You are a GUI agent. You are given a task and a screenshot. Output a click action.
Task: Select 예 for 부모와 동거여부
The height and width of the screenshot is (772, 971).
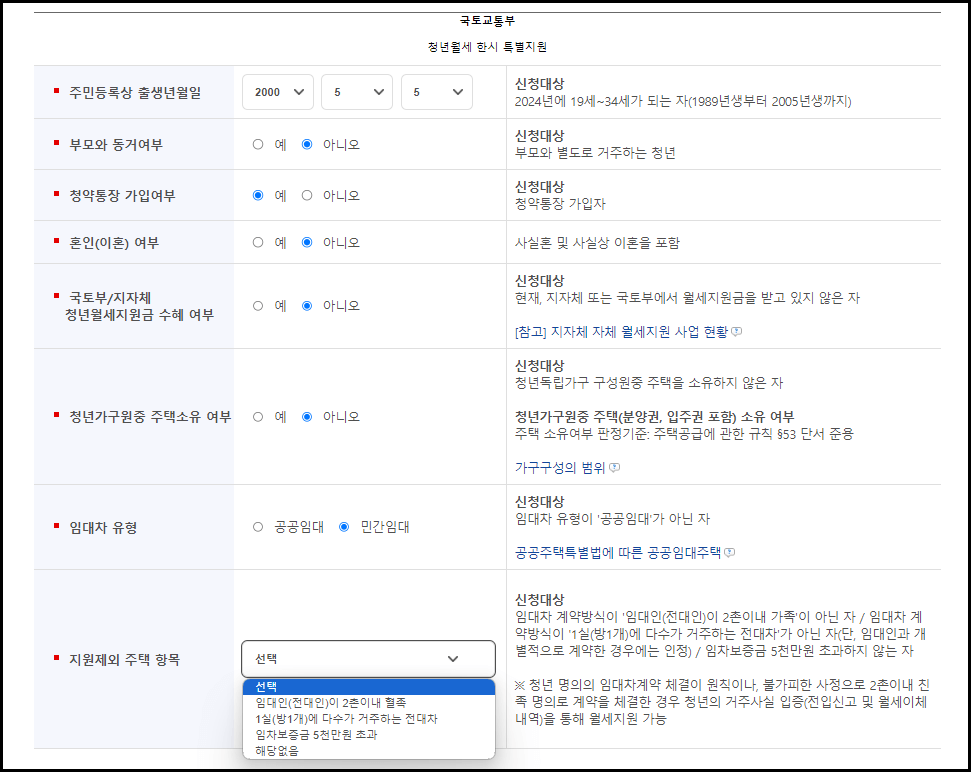(x=257, y=142)
